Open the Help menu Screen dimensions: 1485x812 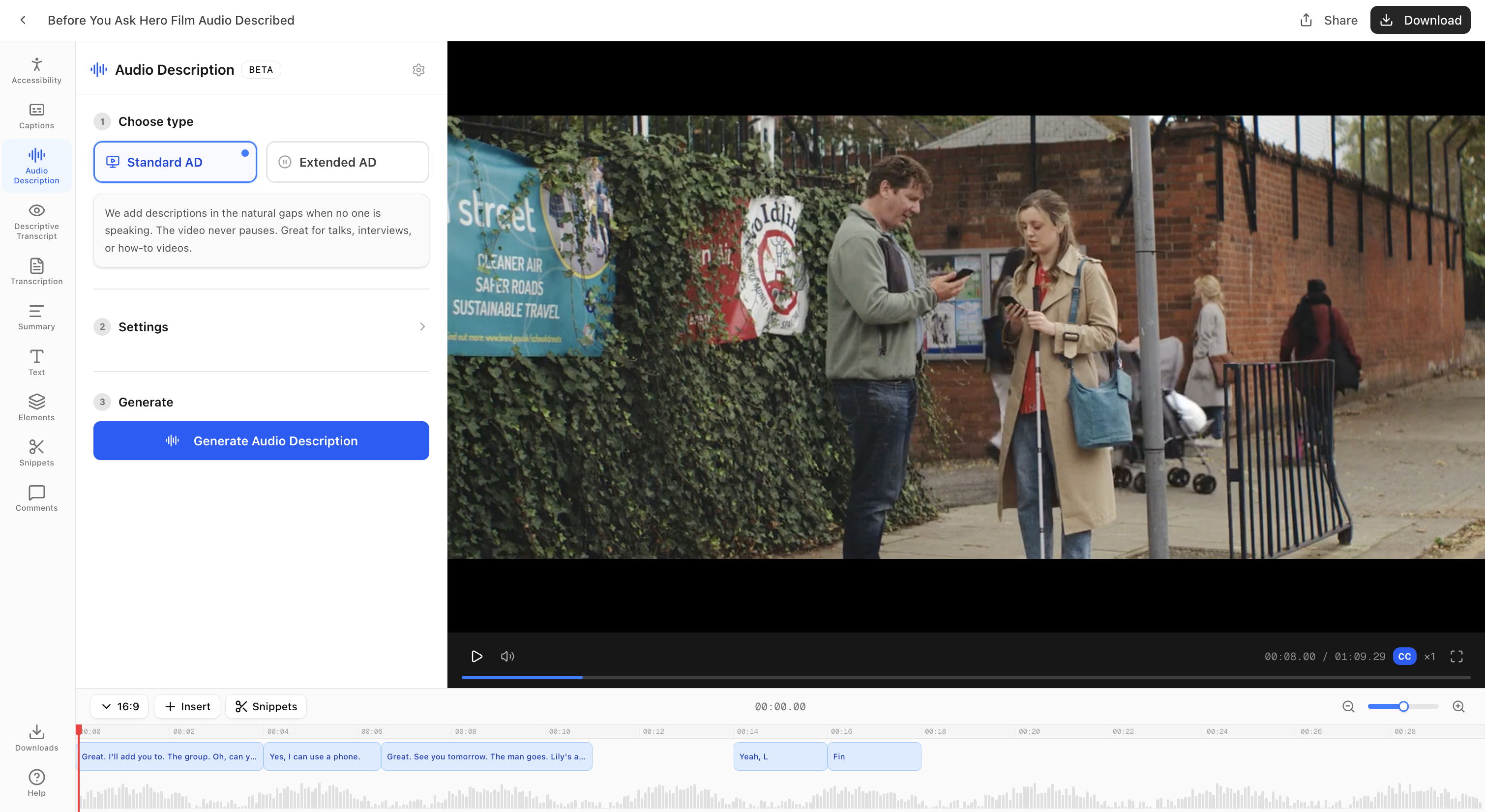[x=36, y=782]
